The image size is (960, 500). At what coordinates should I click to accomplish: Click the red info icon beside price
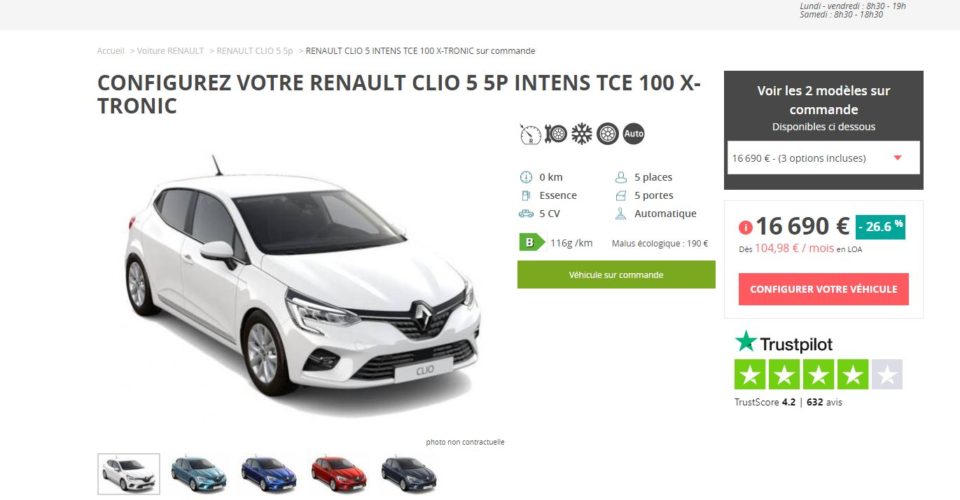745,227
